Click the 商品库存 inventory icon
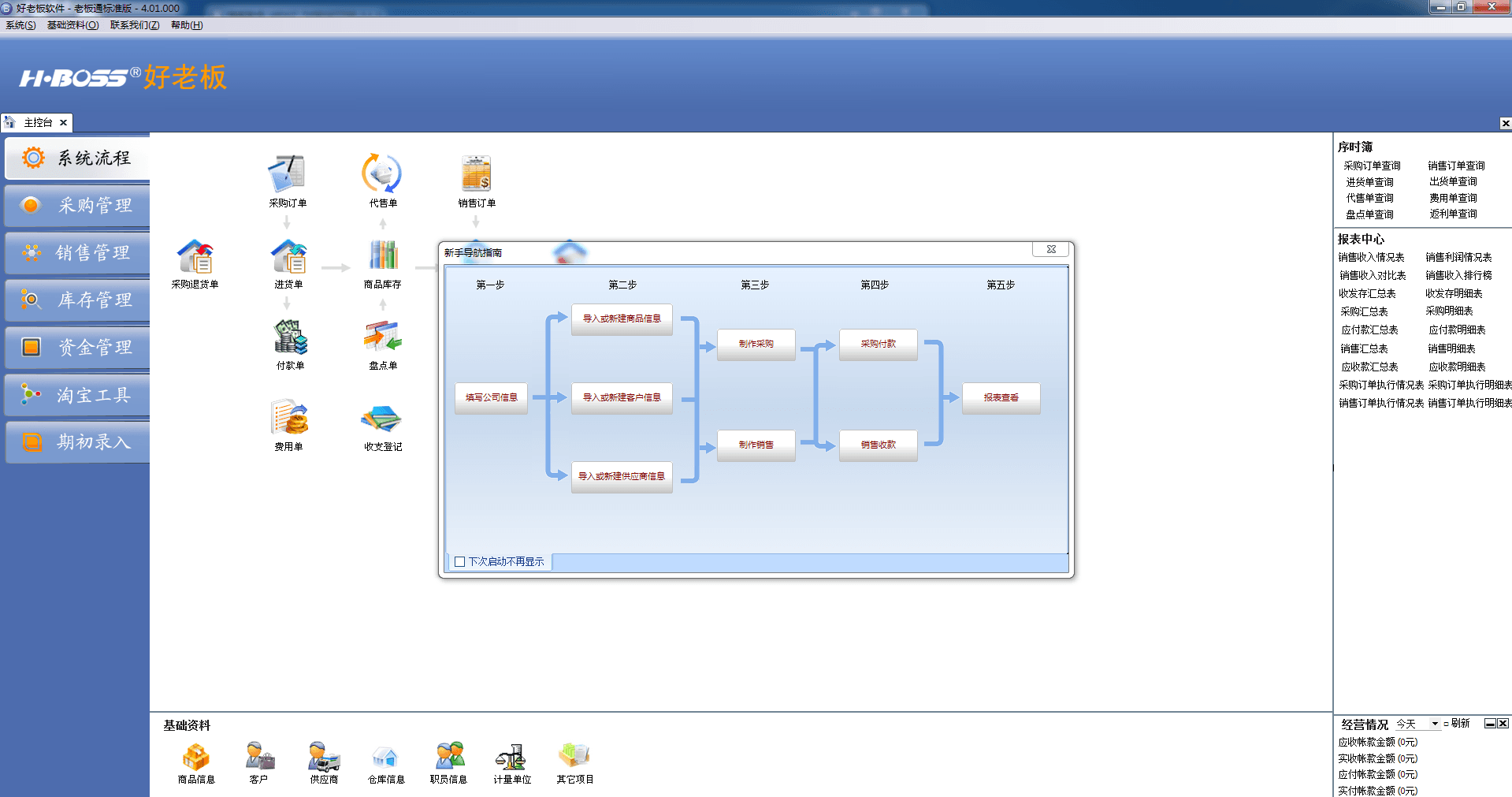The height and width of the screenshot is (797, 1512). [382, 256]
